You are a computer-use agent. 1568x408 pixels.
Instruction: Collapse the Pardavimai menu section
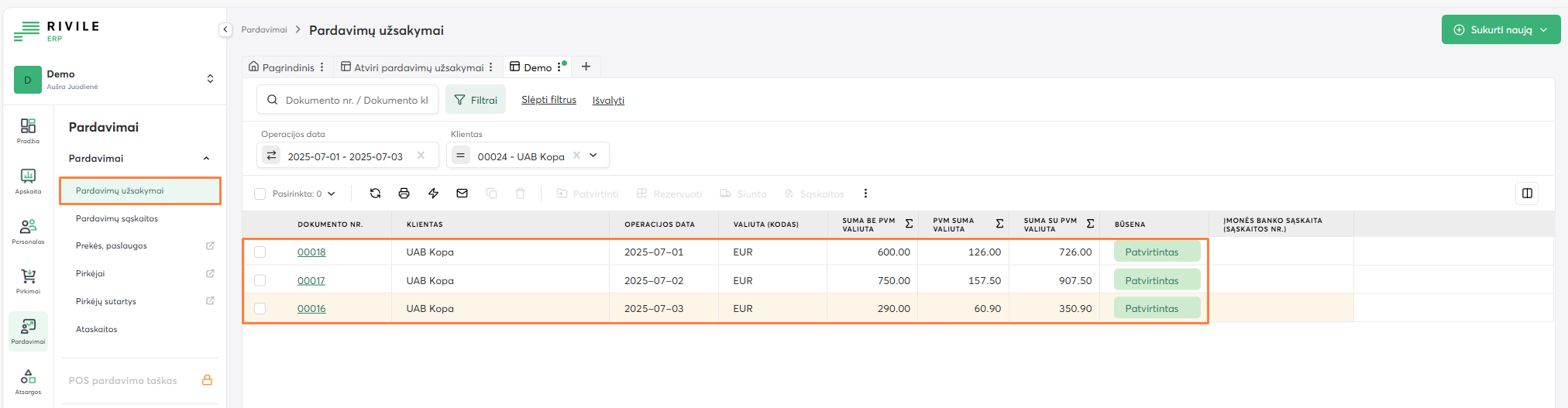tap(206, 159)
